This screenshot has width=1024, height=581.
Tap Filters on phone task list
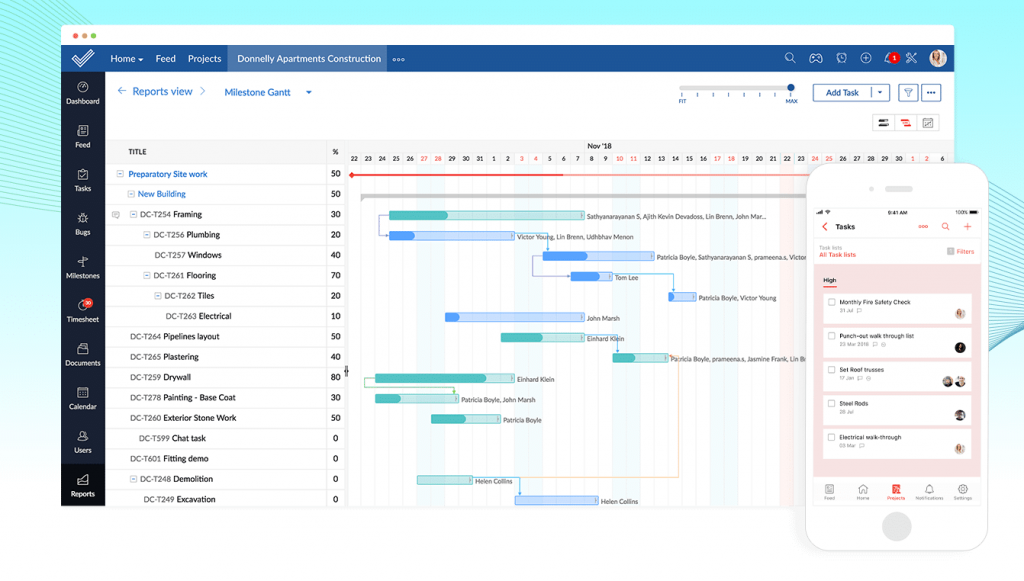click(961, 251)
